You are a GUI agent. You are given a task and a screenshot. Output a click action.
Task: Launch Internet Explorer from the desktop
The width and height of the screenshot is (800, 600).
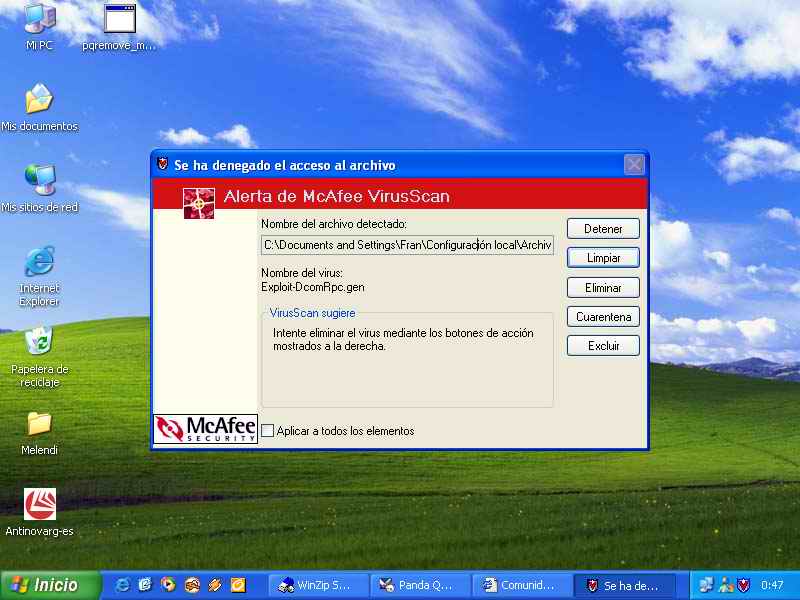point(39,276)
